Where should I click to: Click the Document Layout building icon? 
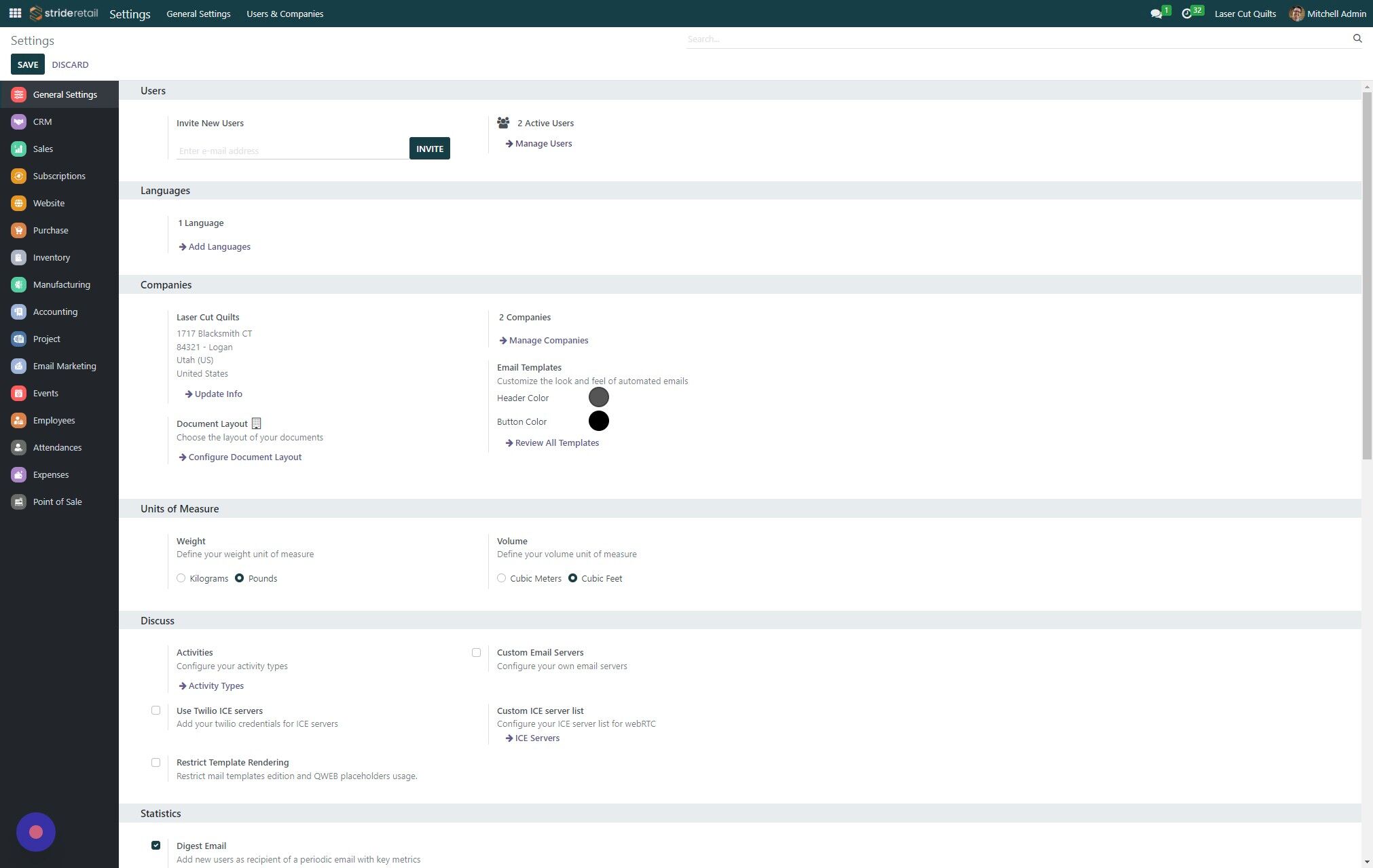pyautogui.click(x=256, y=423)
